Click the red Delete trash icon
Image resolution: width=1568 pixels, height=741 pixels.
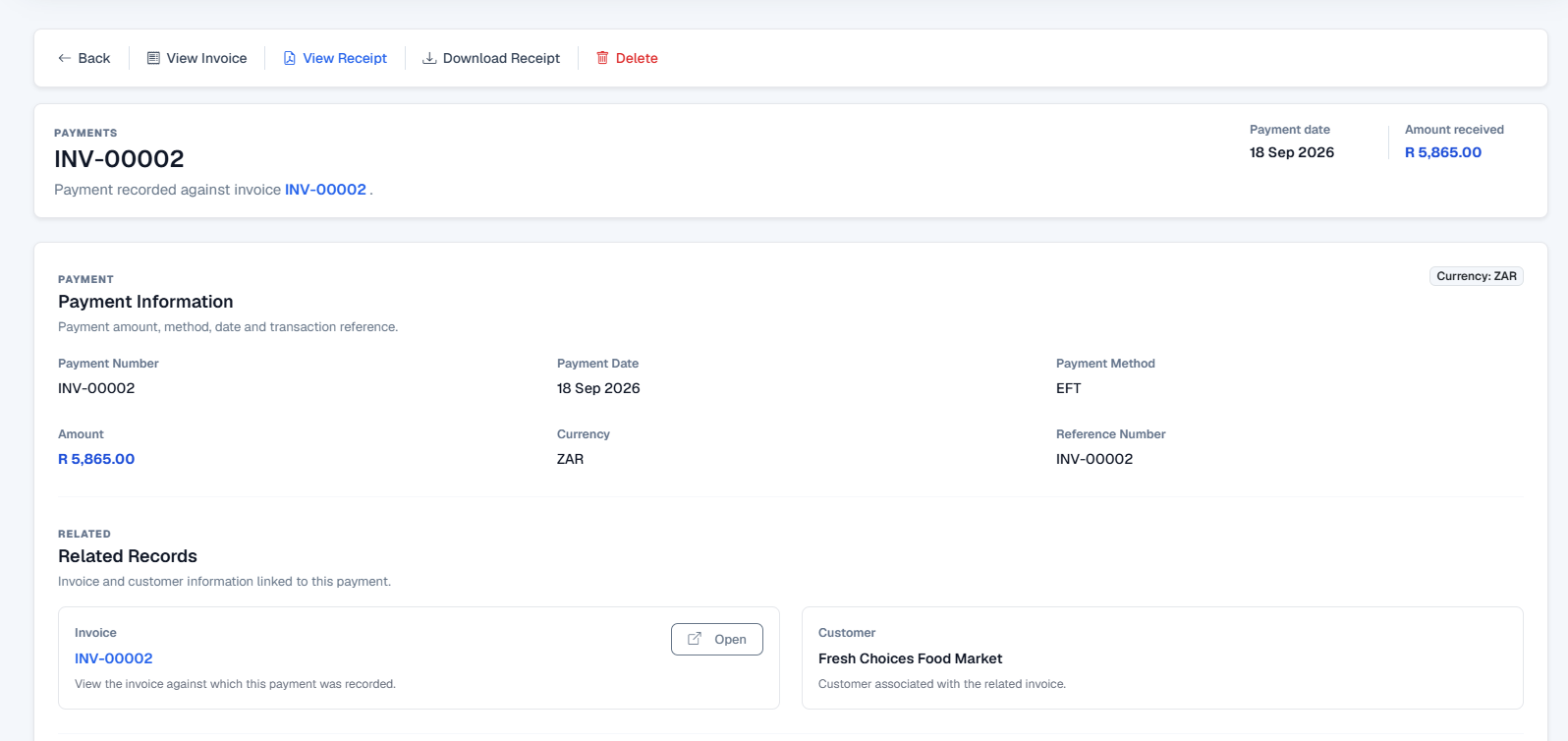tap(602, 58)
